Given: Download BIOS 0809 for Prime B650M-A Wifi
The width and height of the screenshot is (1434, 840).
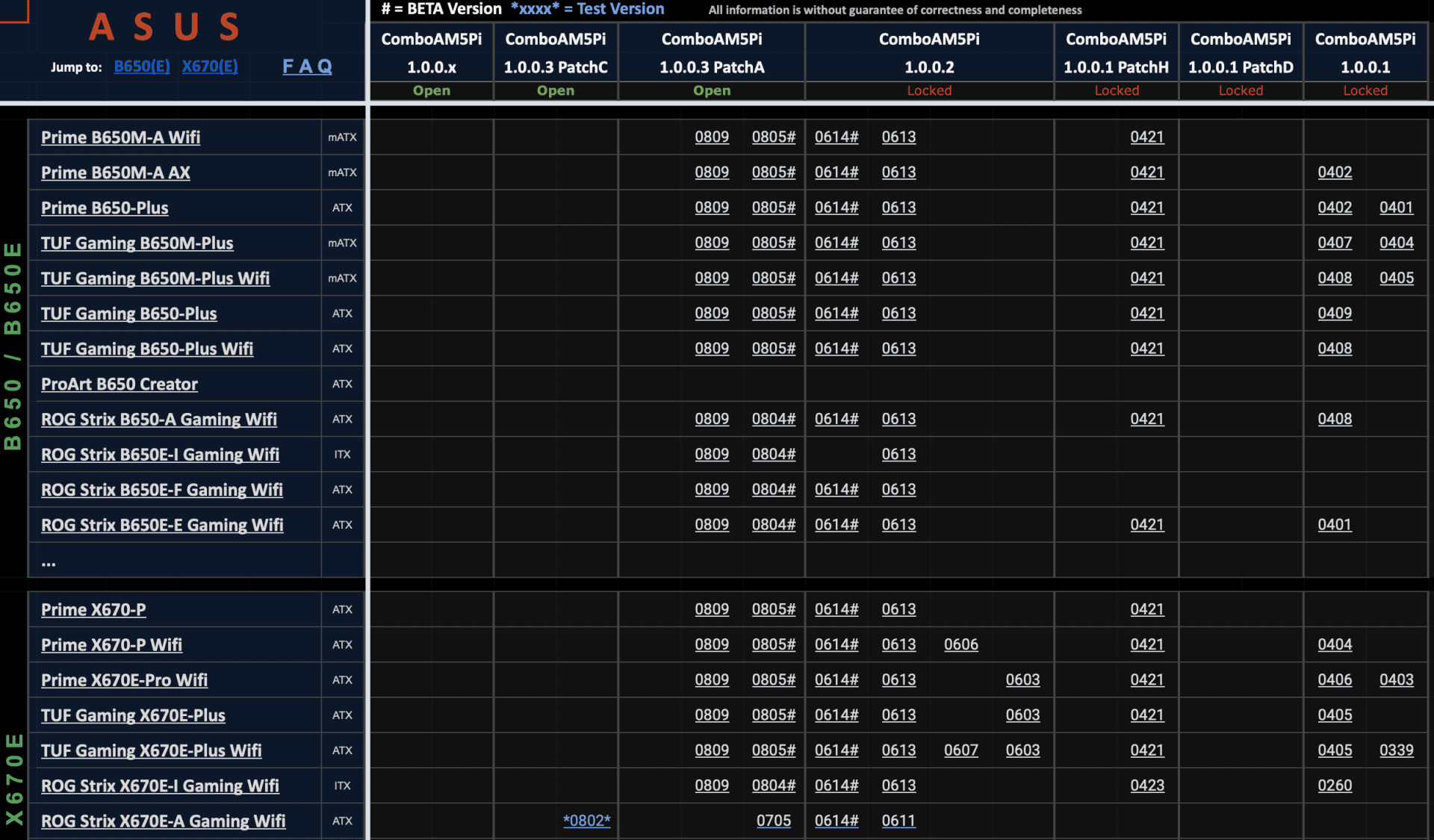Looking at the screenshot, I should (712, 137).
